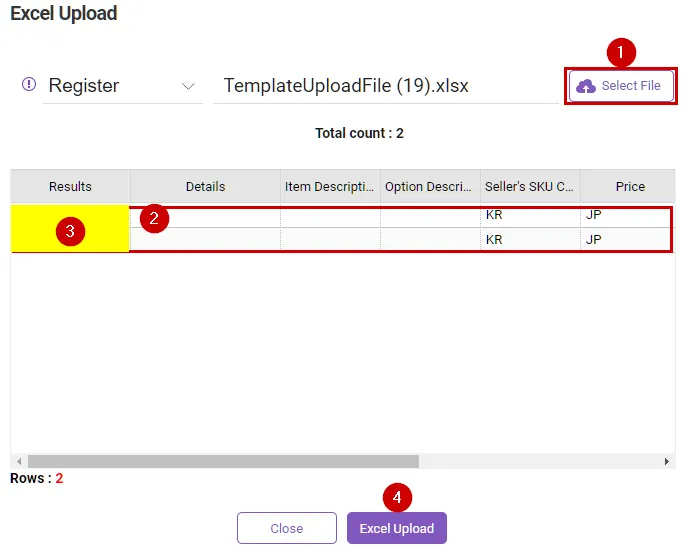Click the Rows : 2 label
690x552 pixels.
(x=37, y=478)
